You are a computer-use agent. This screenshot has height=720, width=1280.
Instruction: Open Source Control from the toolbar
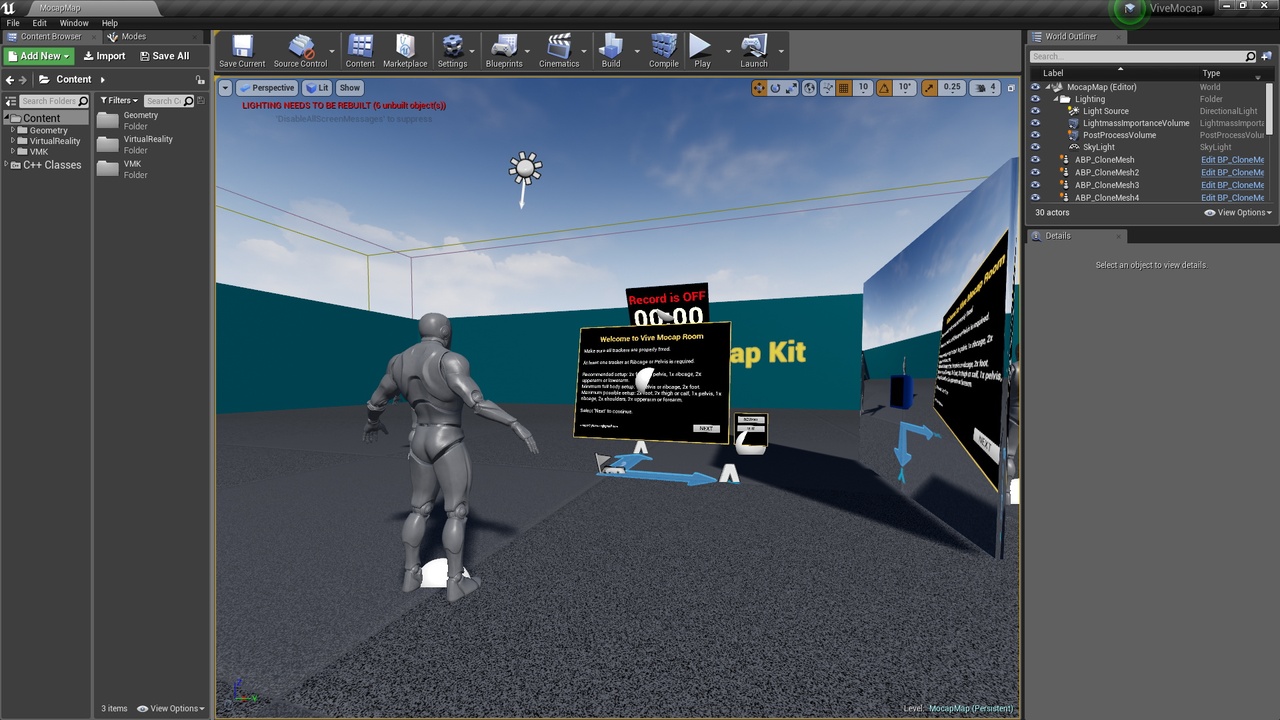[300, 51]
